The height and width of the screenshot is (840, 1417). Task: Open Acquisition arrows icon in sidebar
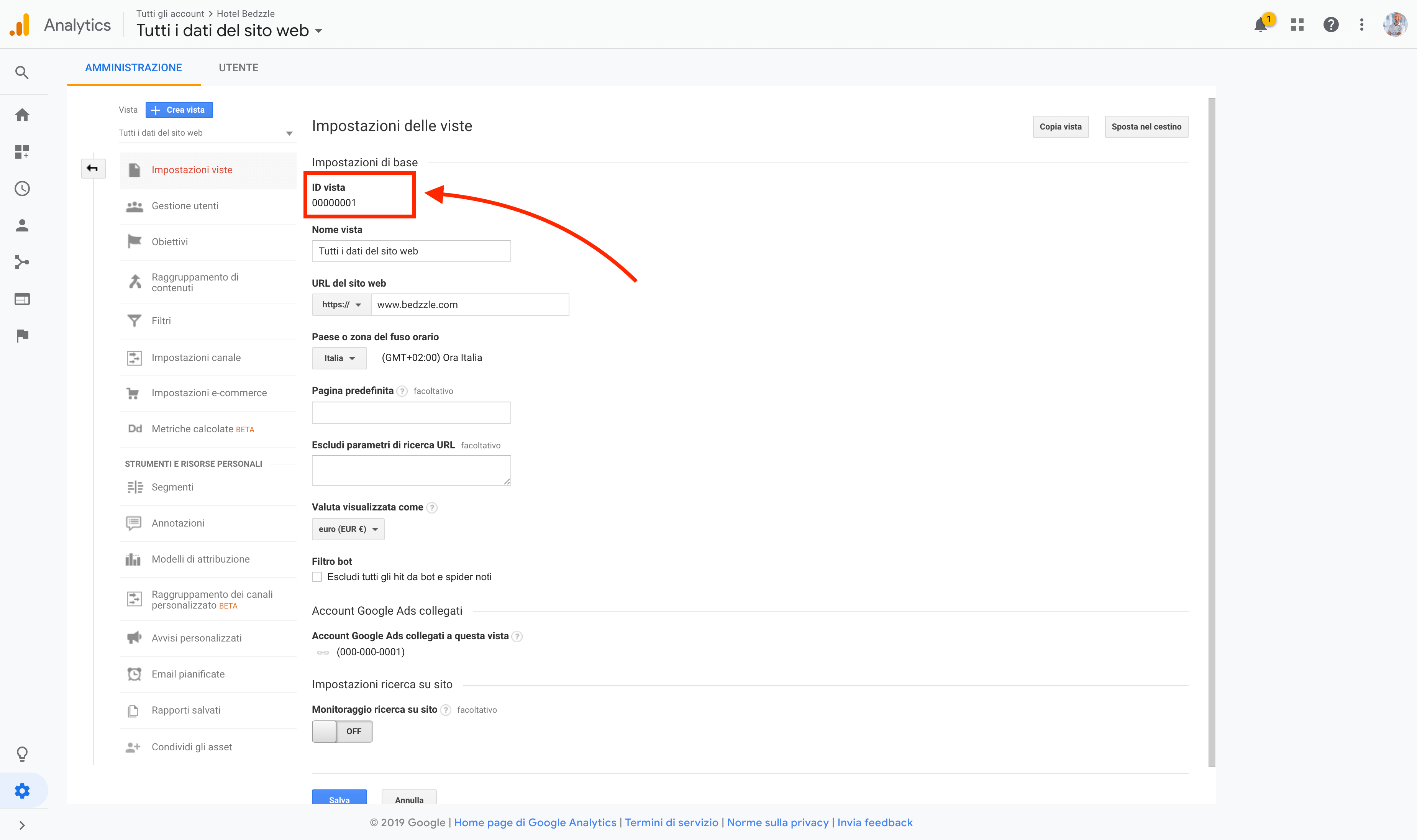[x=22, y=262]
